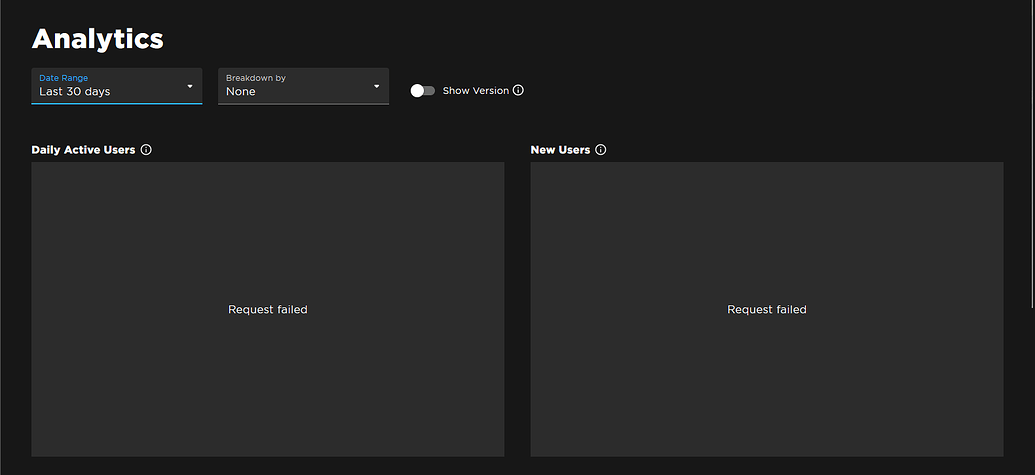
Task: Click the New Users chart title
Action: click(560, 150)
